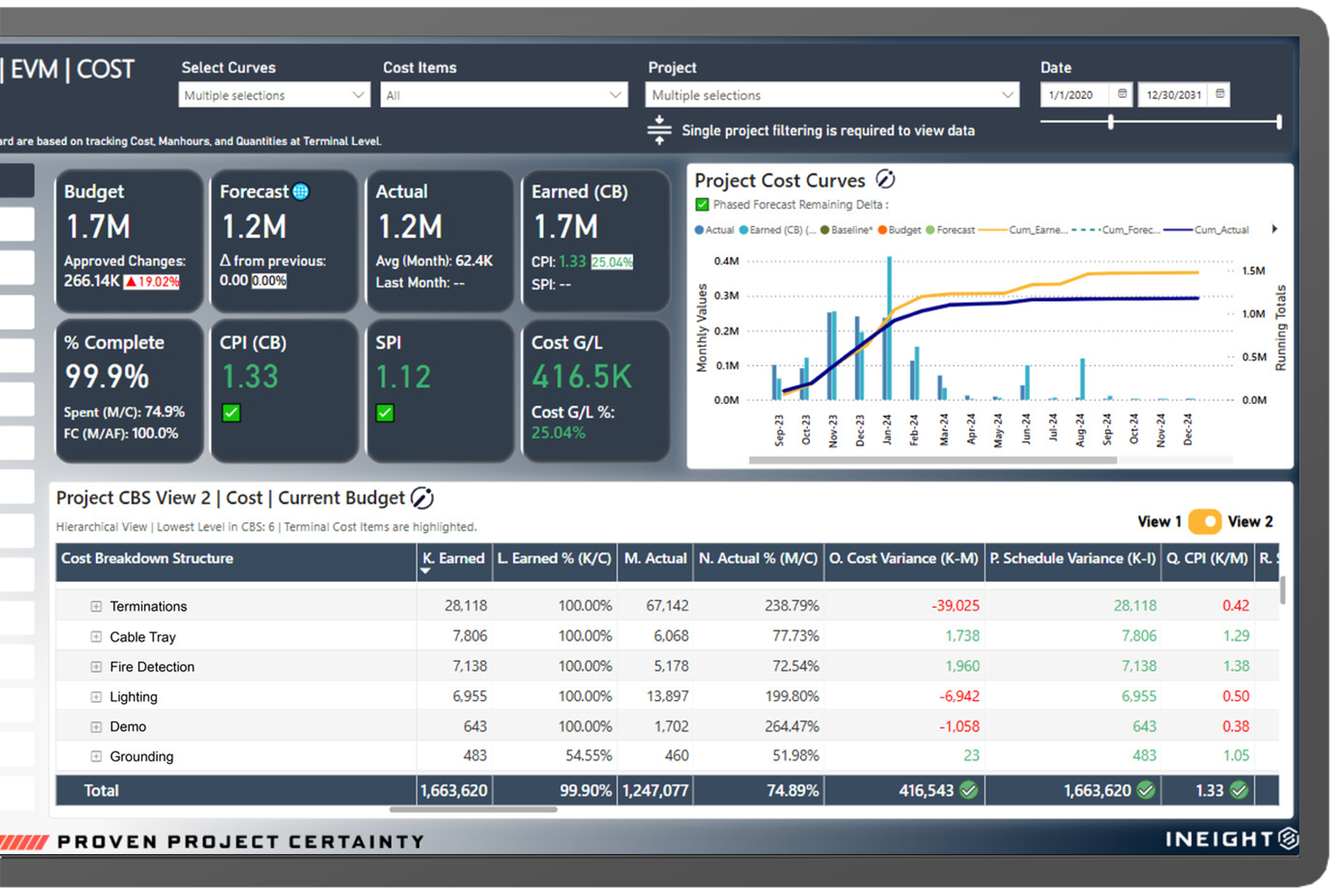The image size is (1335, 896).
Task: Open the end date calendar picker icon
Action: (1220, 94)
